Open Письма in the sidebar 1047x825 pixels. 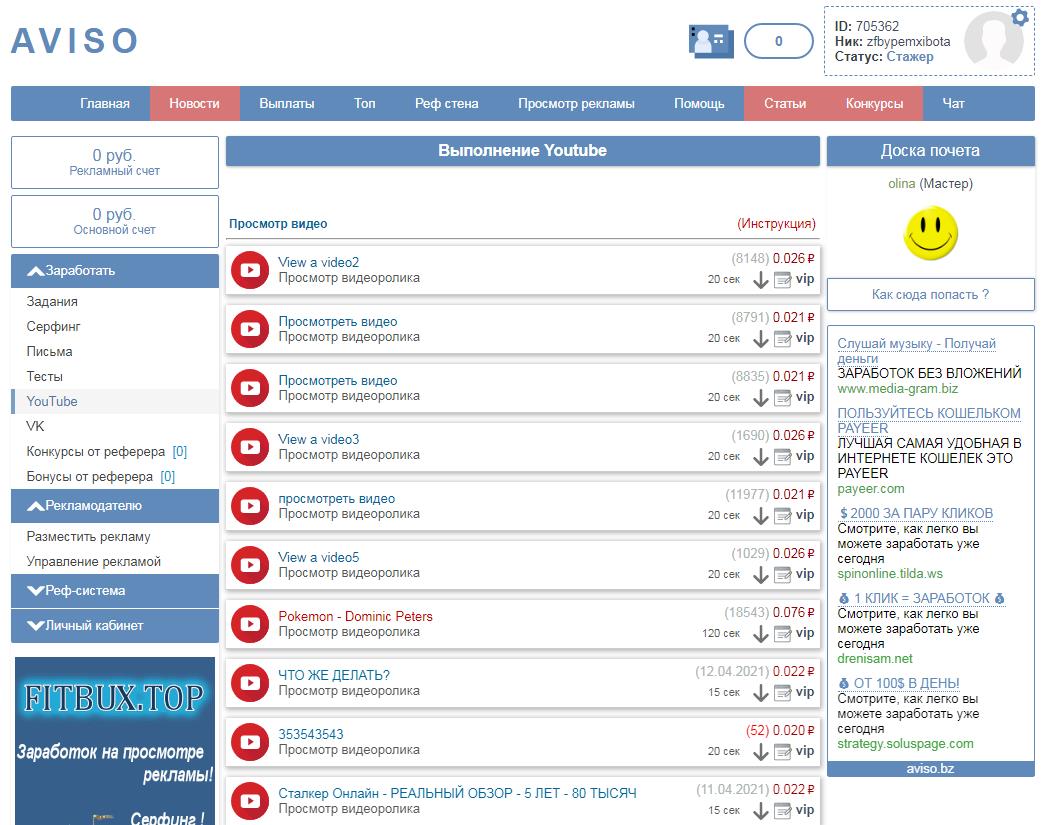[x=49, y=352]
